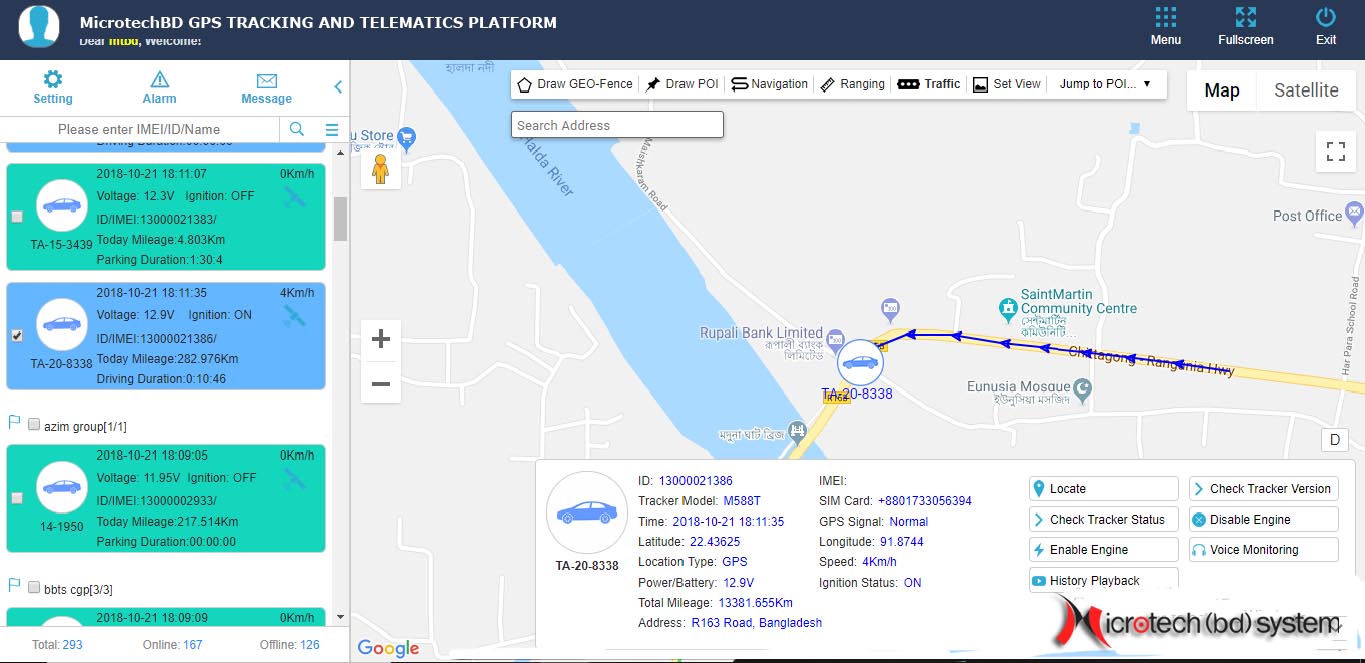The height and width of the screenshot is (663, 1365).
Task: Check the 14-1950 vehicle checkbox
Action: tap(16, 498)
